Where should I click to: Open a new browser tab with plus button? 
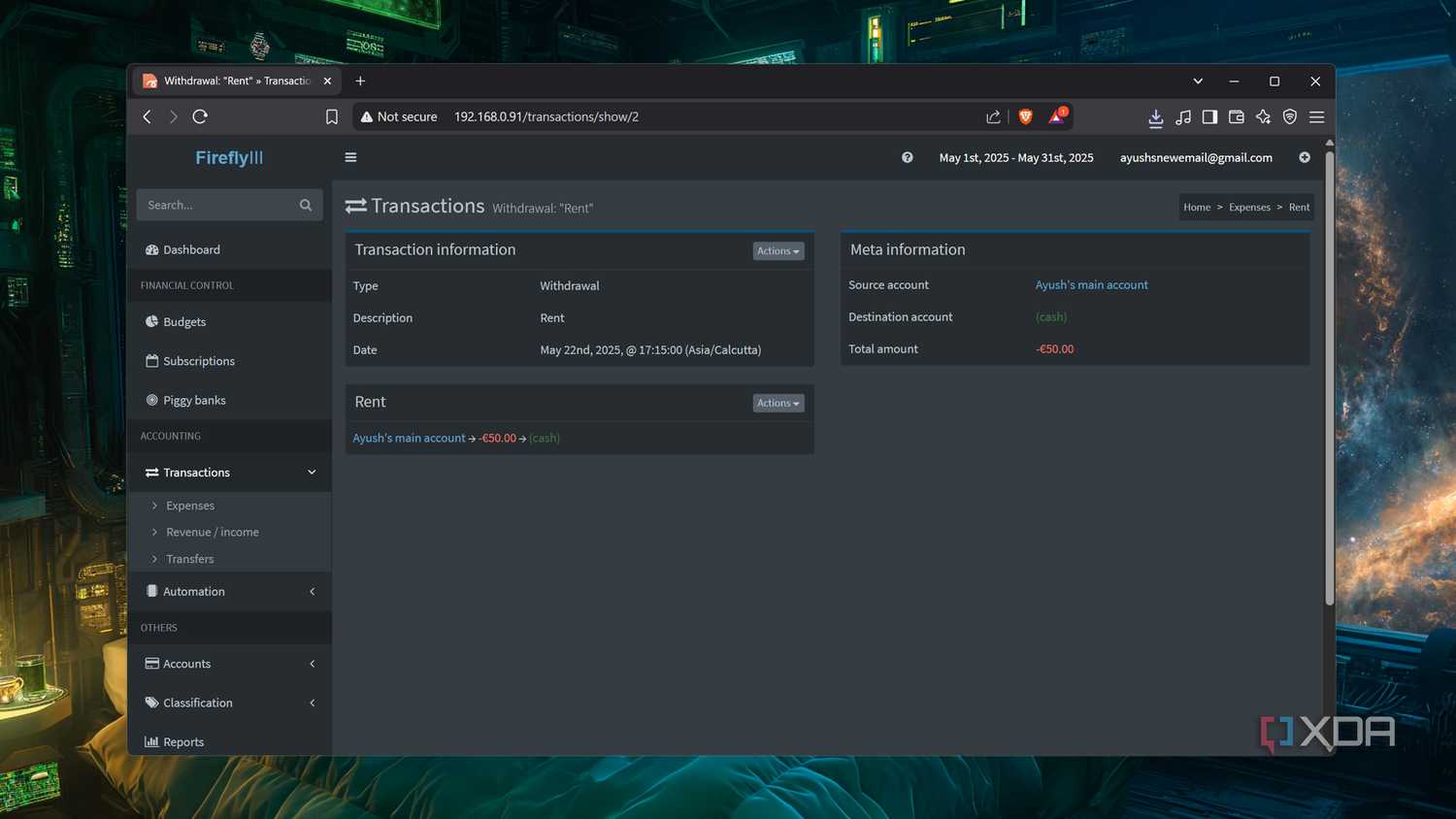(x=360, y=82)
